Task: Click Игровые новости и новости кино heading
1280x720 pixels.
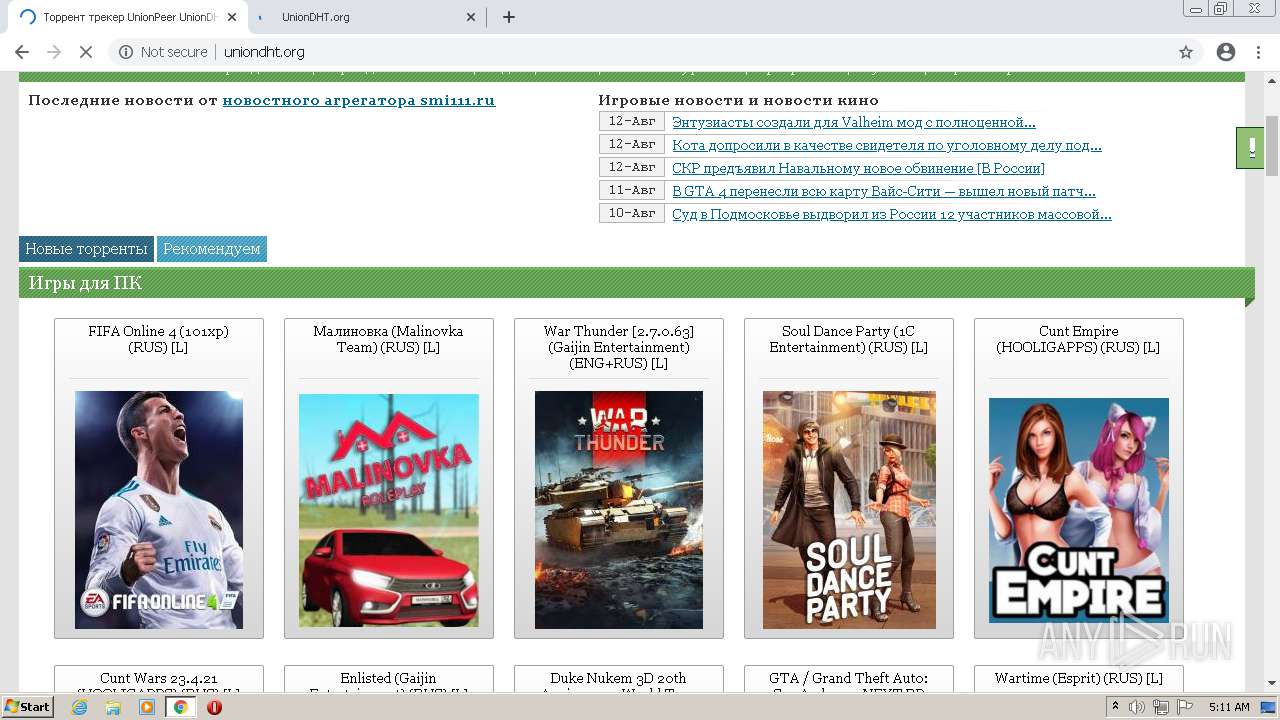Action: tap(738, 100)
